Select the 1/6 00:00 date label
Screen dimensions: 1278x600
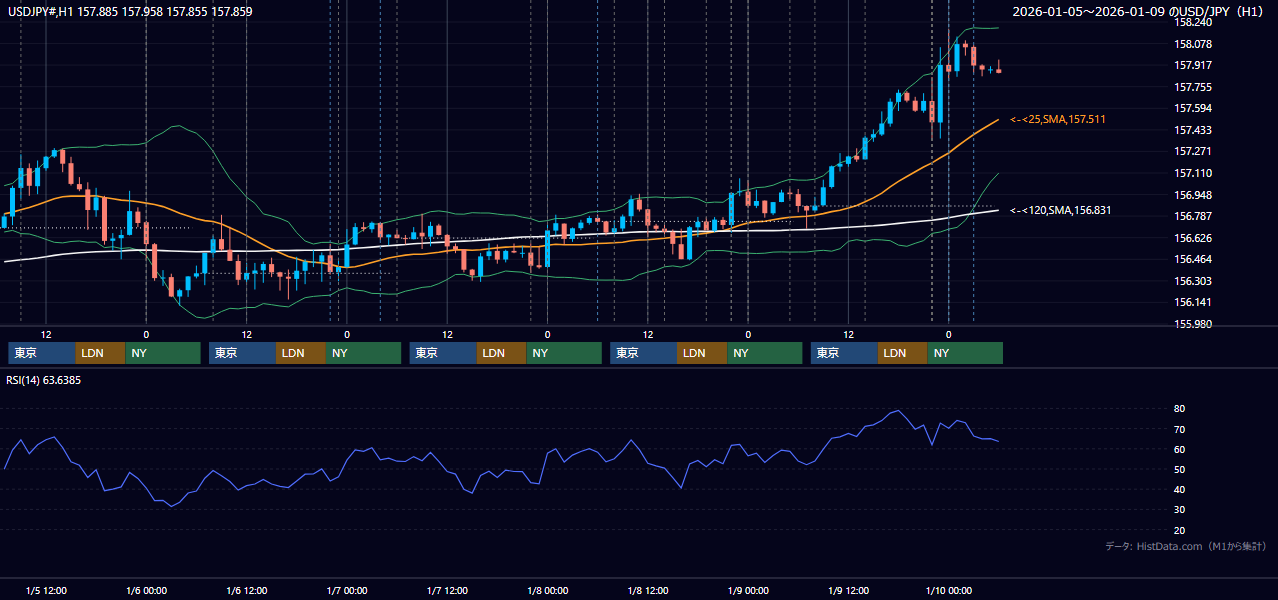click(146, 590)
